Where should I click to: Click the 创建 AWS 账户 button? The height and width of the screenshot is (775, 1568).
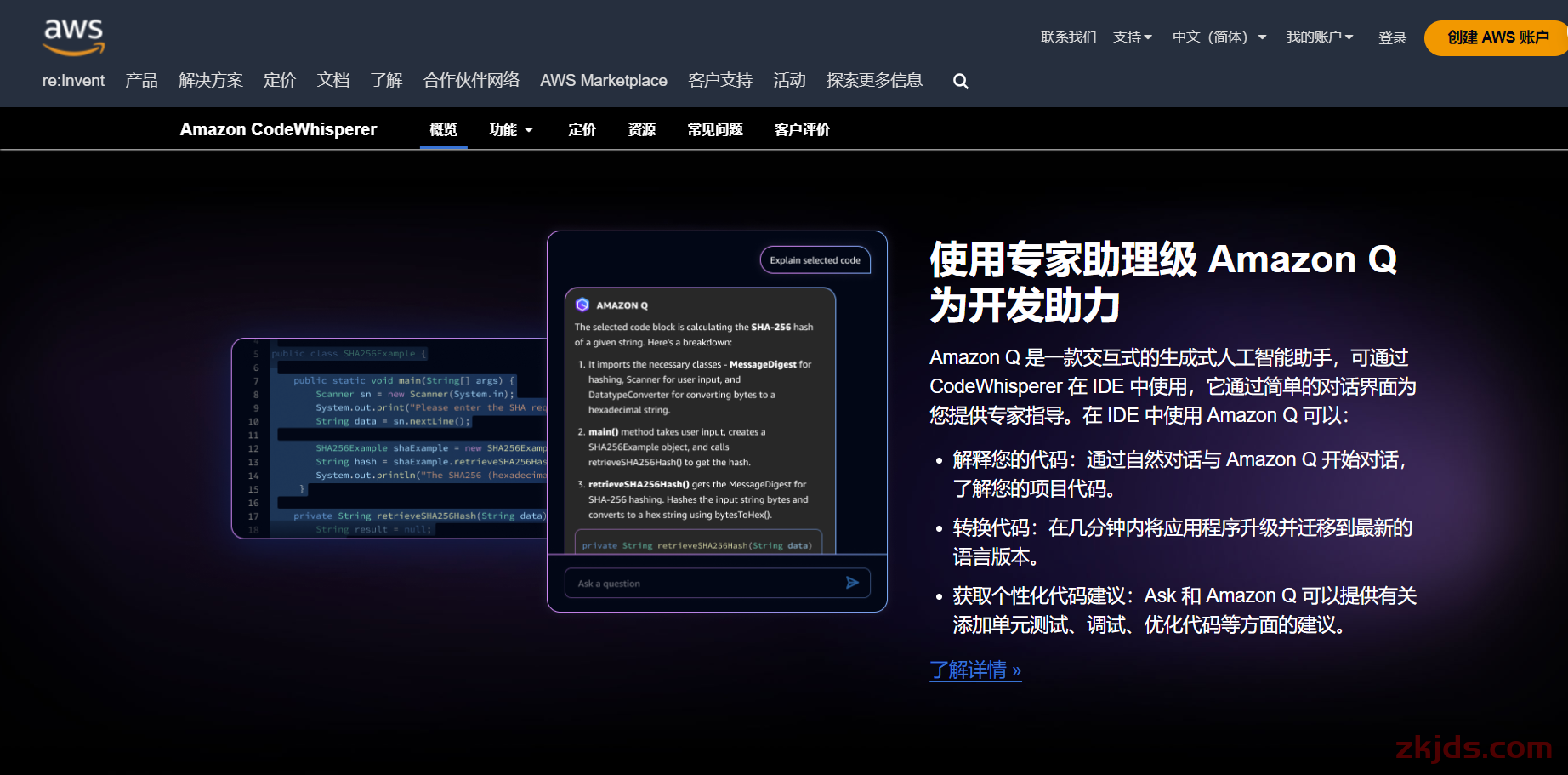tap(1497, 37)
